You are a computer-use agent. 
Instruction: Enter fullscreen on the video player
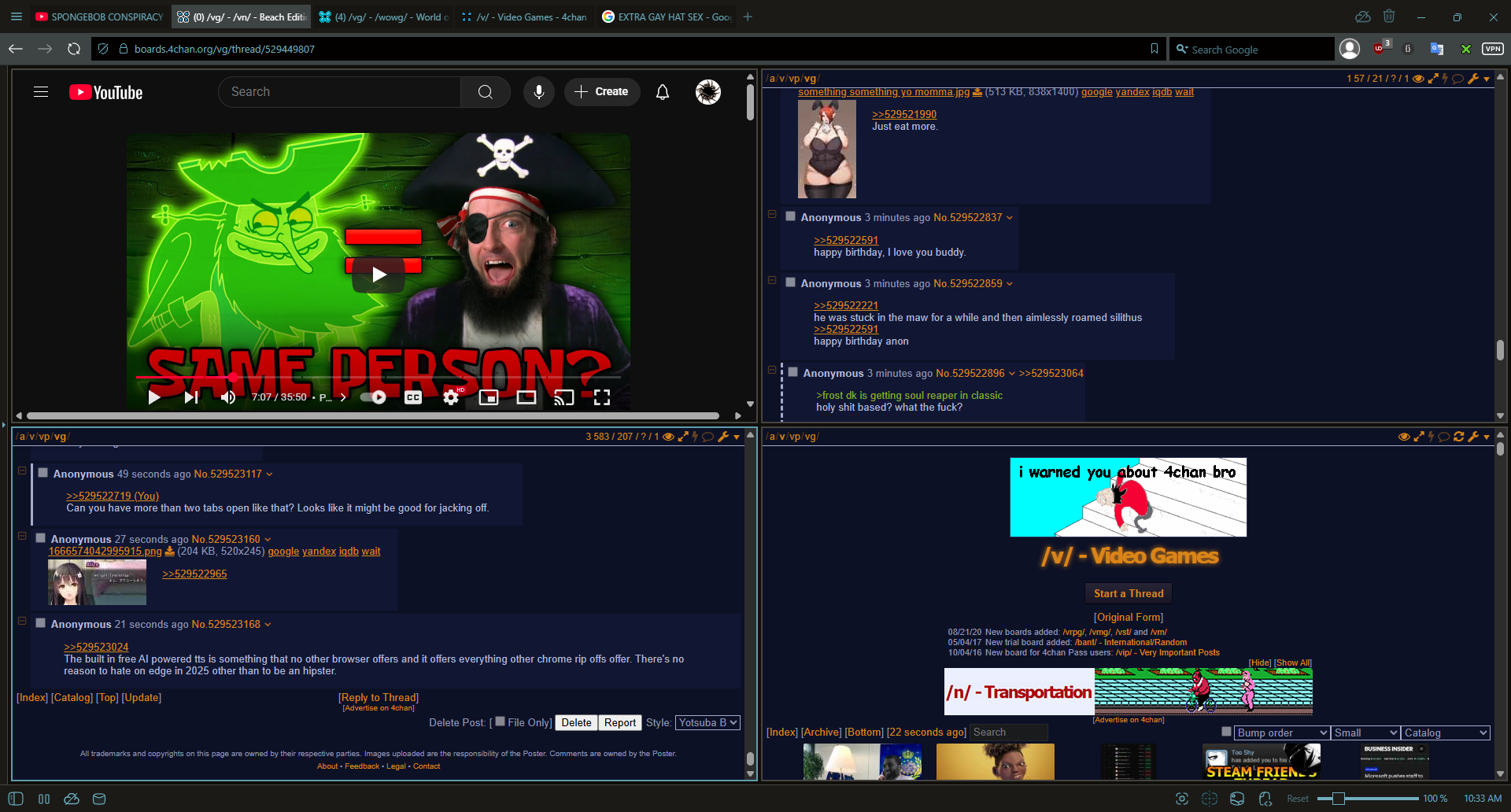[x=602, y=397]
